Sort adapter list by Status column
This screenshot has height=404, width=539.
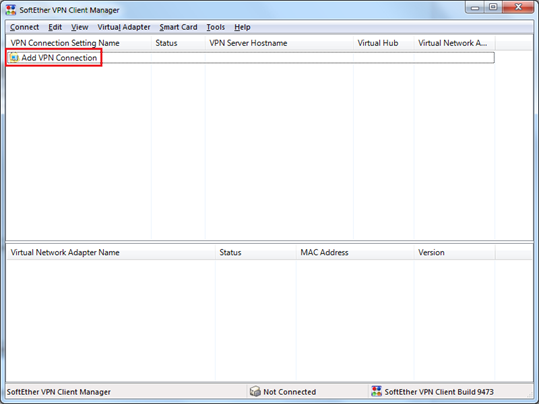pos(256,252)
